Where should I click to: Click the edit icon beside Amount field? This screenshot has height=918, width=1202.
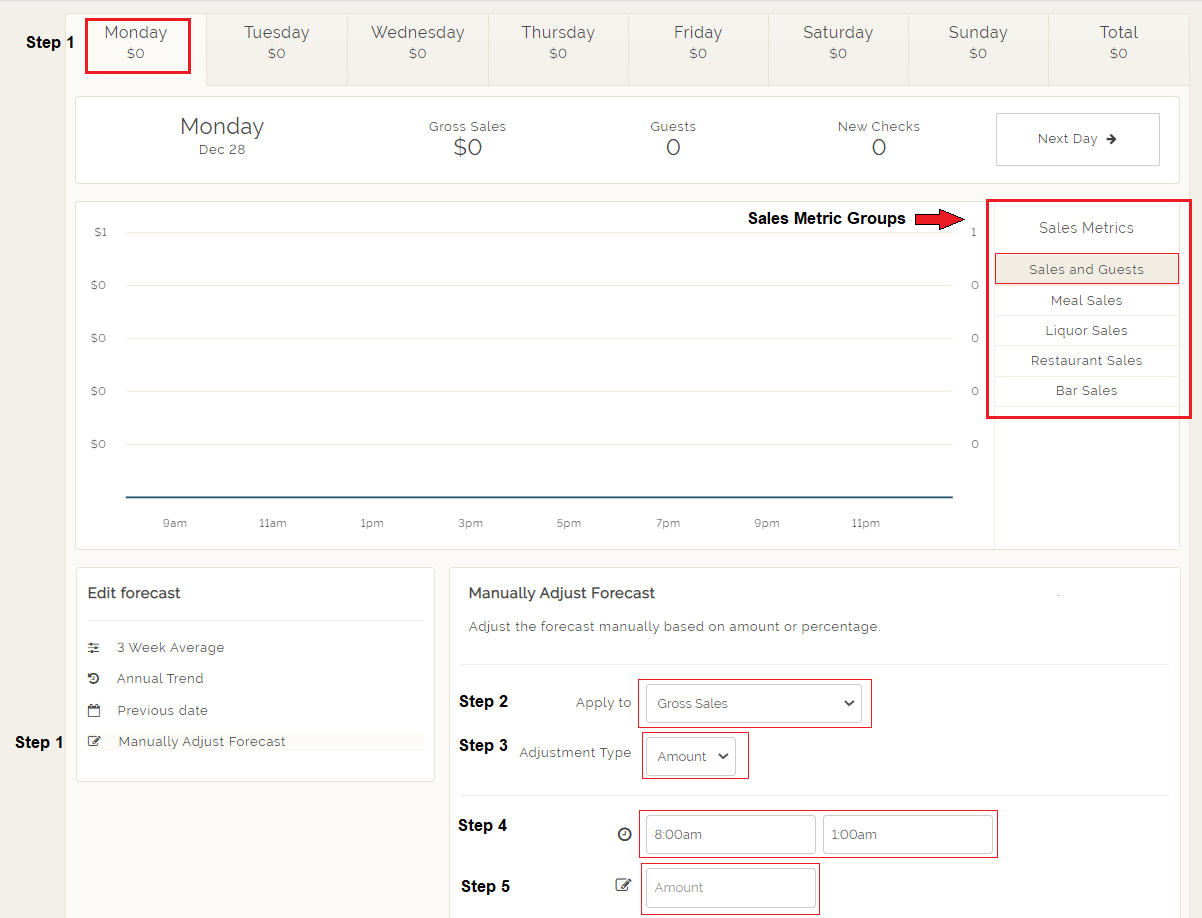tap(624, 885)
